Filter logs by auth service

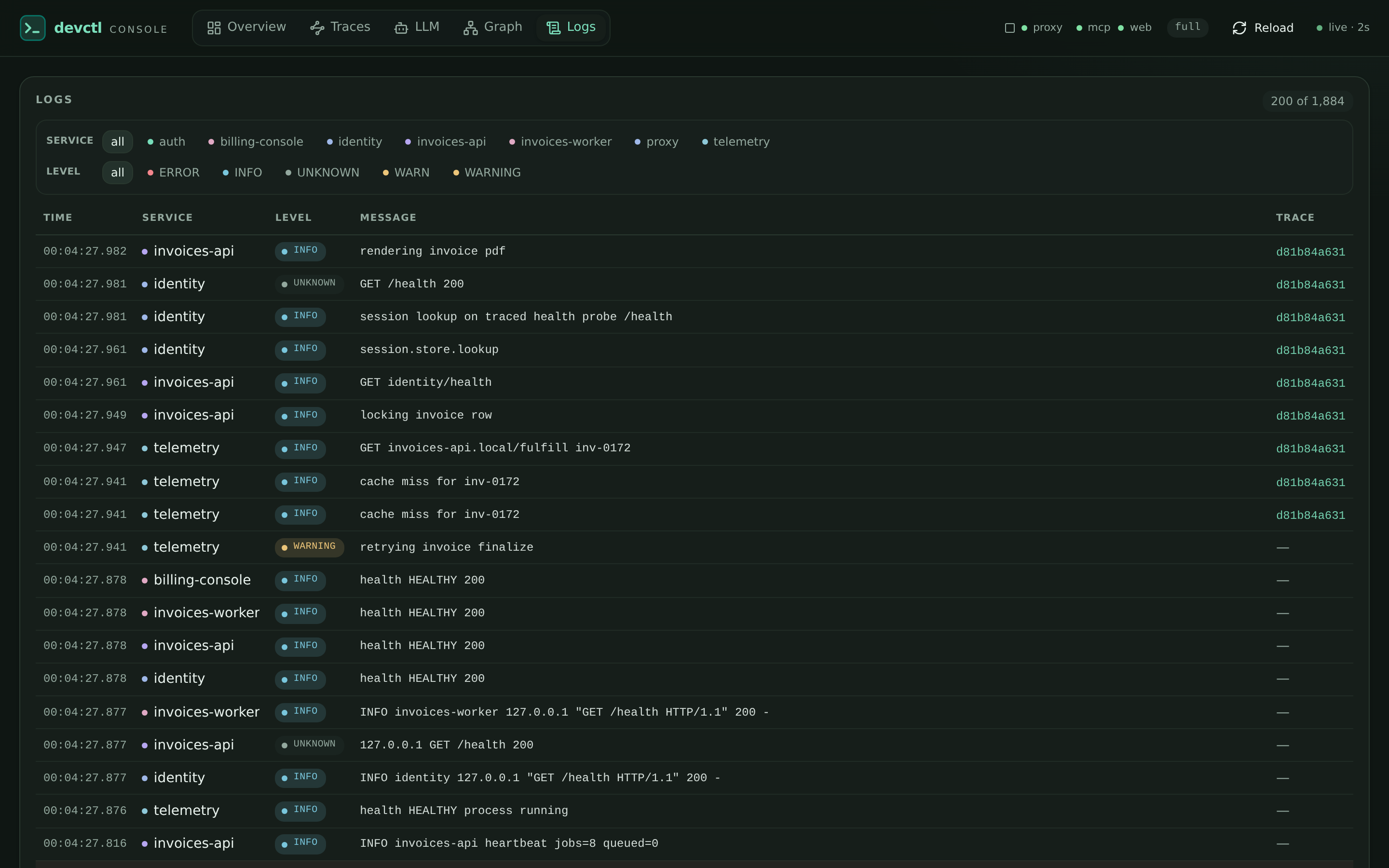point(166,142)
